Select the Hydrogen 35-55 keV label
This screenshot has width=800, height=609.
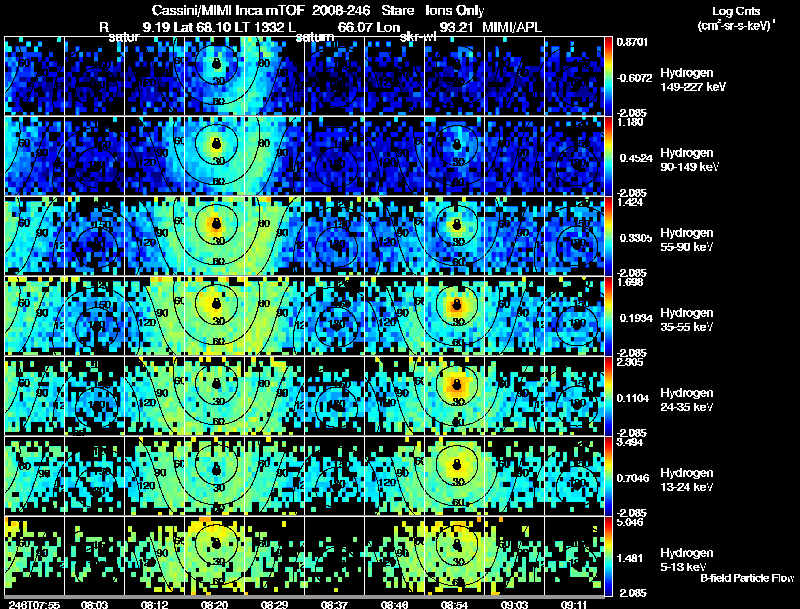point(687,320)
